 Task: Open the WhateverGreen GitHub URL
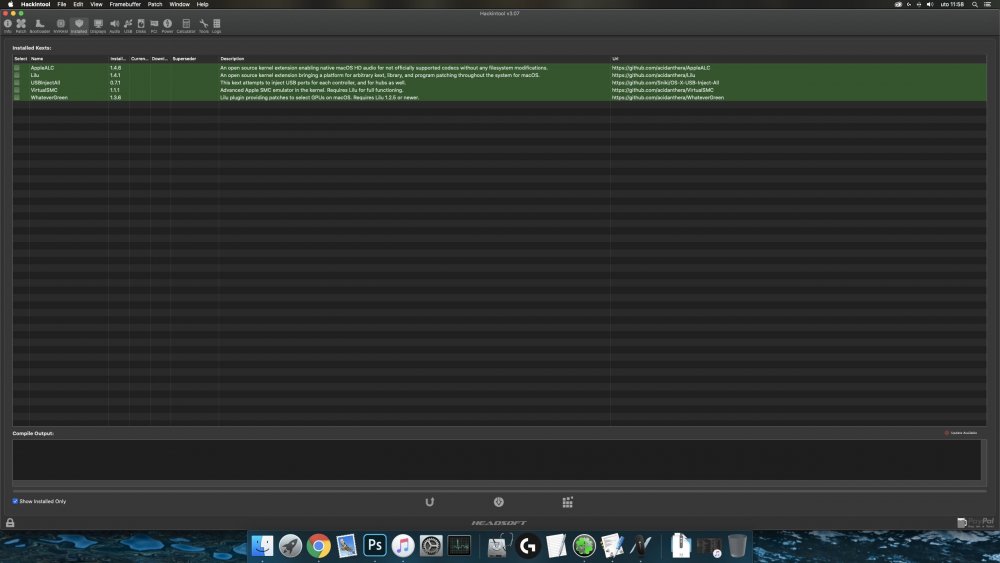pos(668,98)
